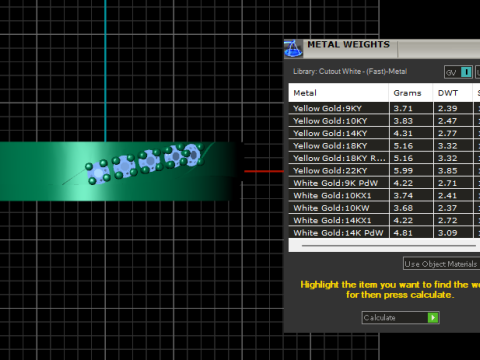This screenshot has width=480, height=360.
Task: Click the 2.39 DWT cell
Action: (x=453, y=108)
